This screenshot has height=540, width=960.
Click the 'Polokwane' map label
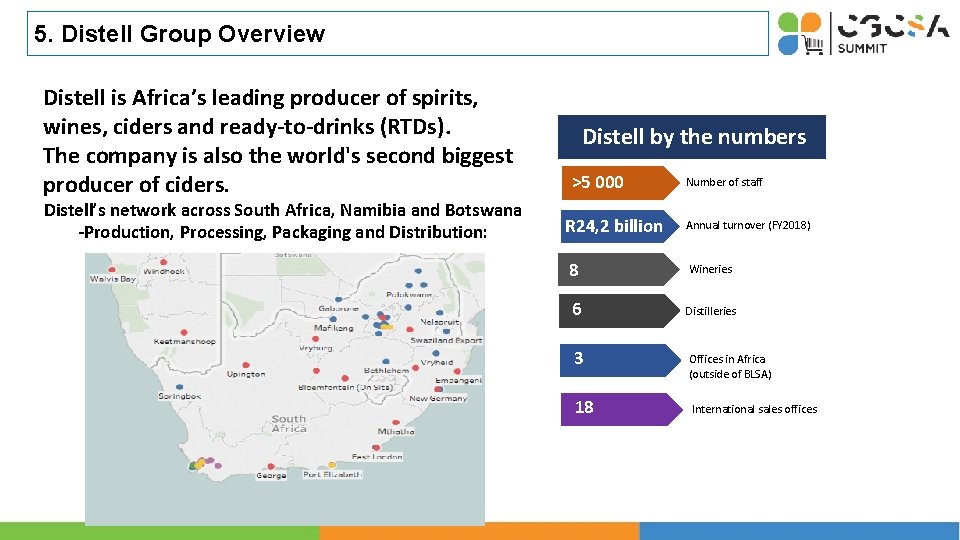[409, 294]
